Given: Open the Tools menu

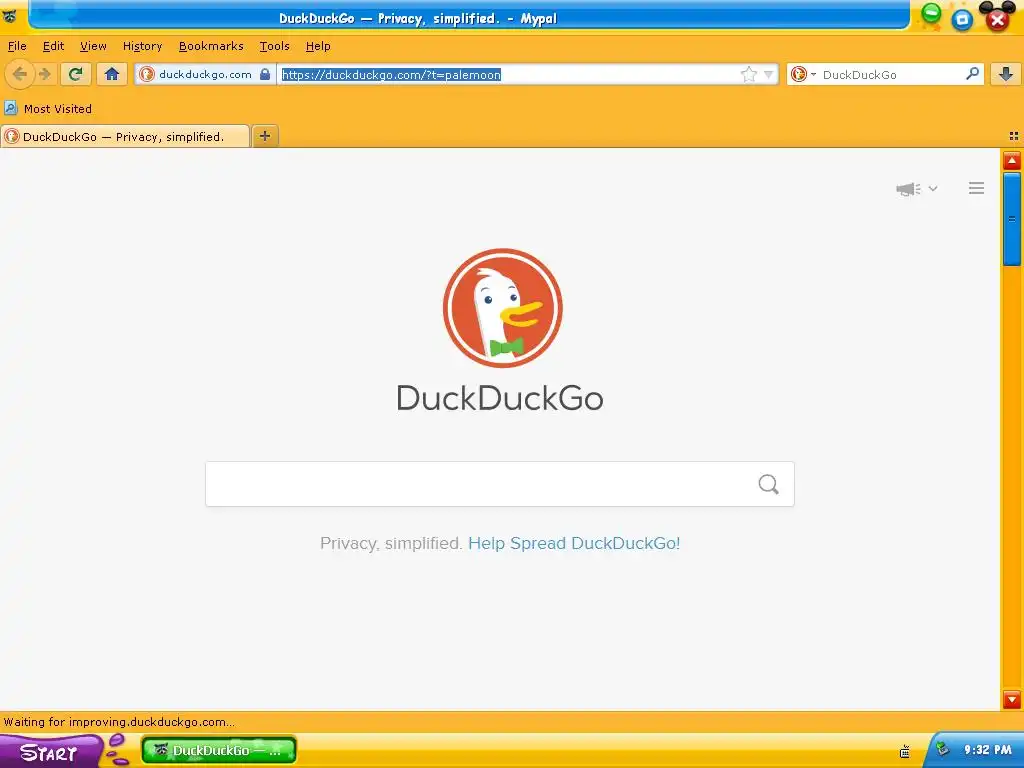Looking at the screenshot, I should (274, 46).
